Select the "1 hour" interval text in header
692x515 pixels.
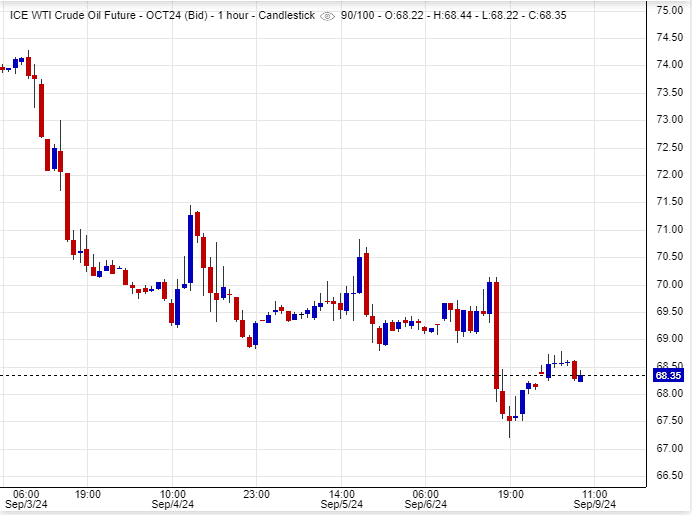pos(239,16)
